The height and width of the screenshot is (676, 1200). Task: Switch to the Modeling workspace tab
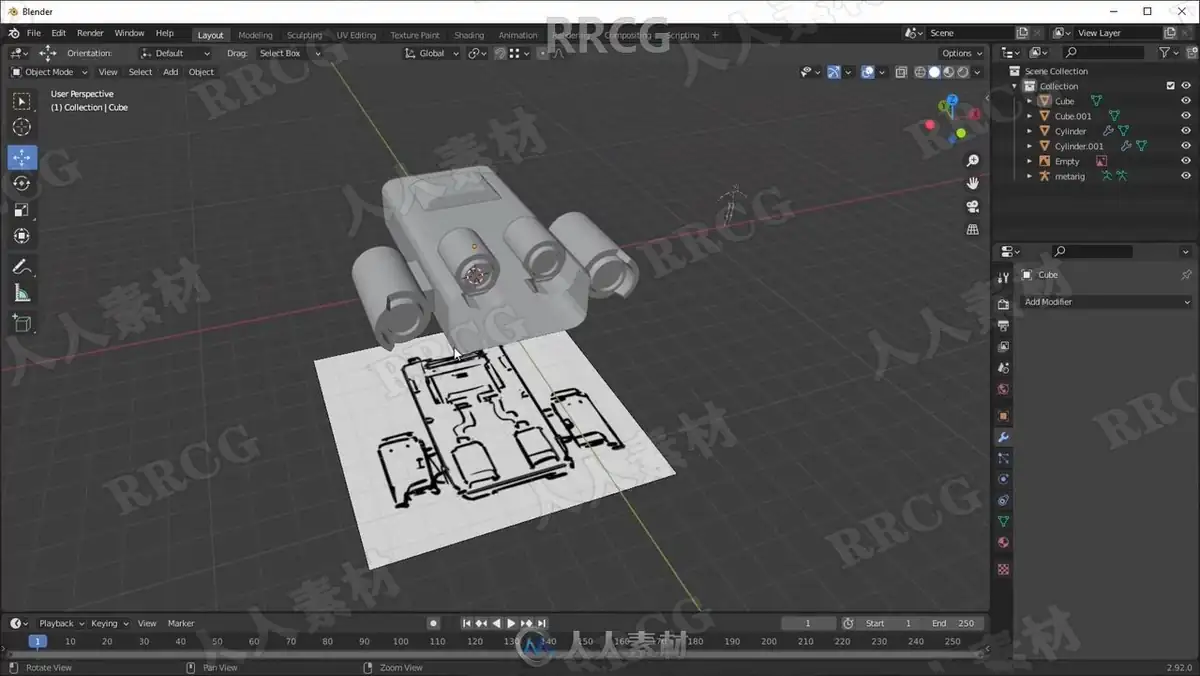click(255, 35)
